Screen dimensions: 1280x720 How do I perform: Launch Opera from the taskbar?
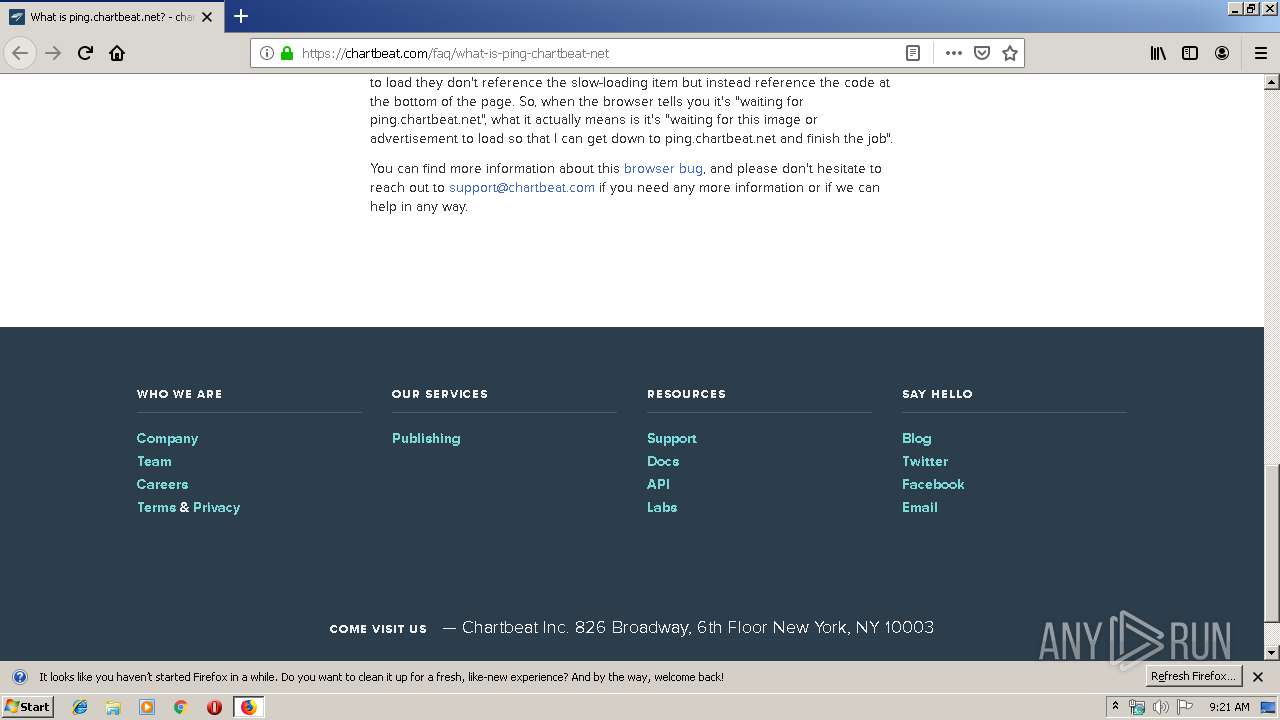point(214,707)
